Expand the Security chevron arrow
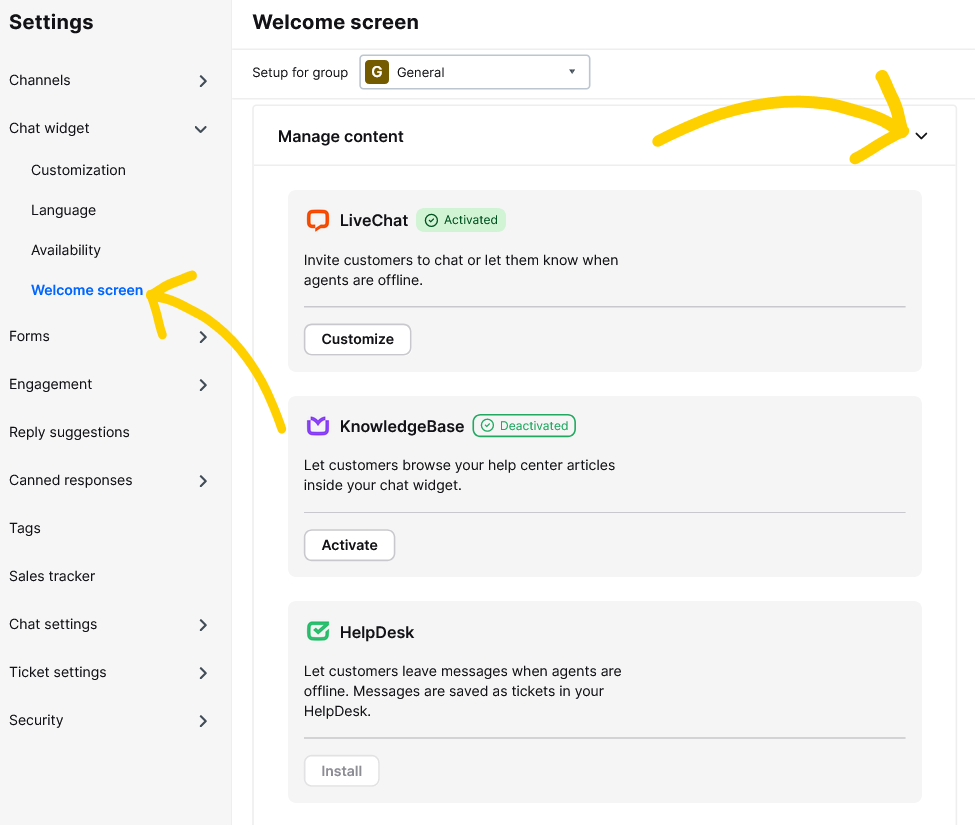 203,721
